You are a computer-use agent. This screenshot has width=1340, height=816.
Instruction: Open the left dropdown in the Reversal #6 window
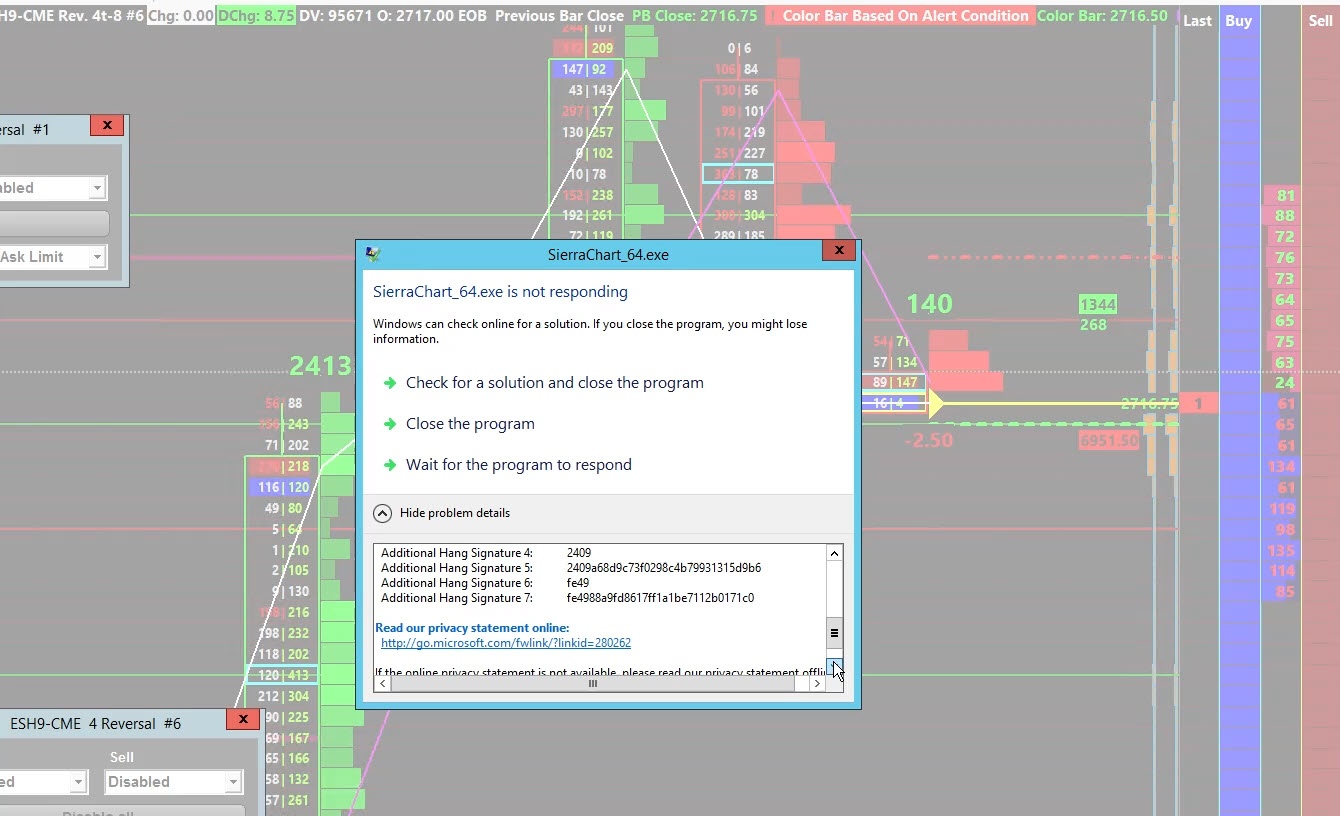click(x=43, y=782)
